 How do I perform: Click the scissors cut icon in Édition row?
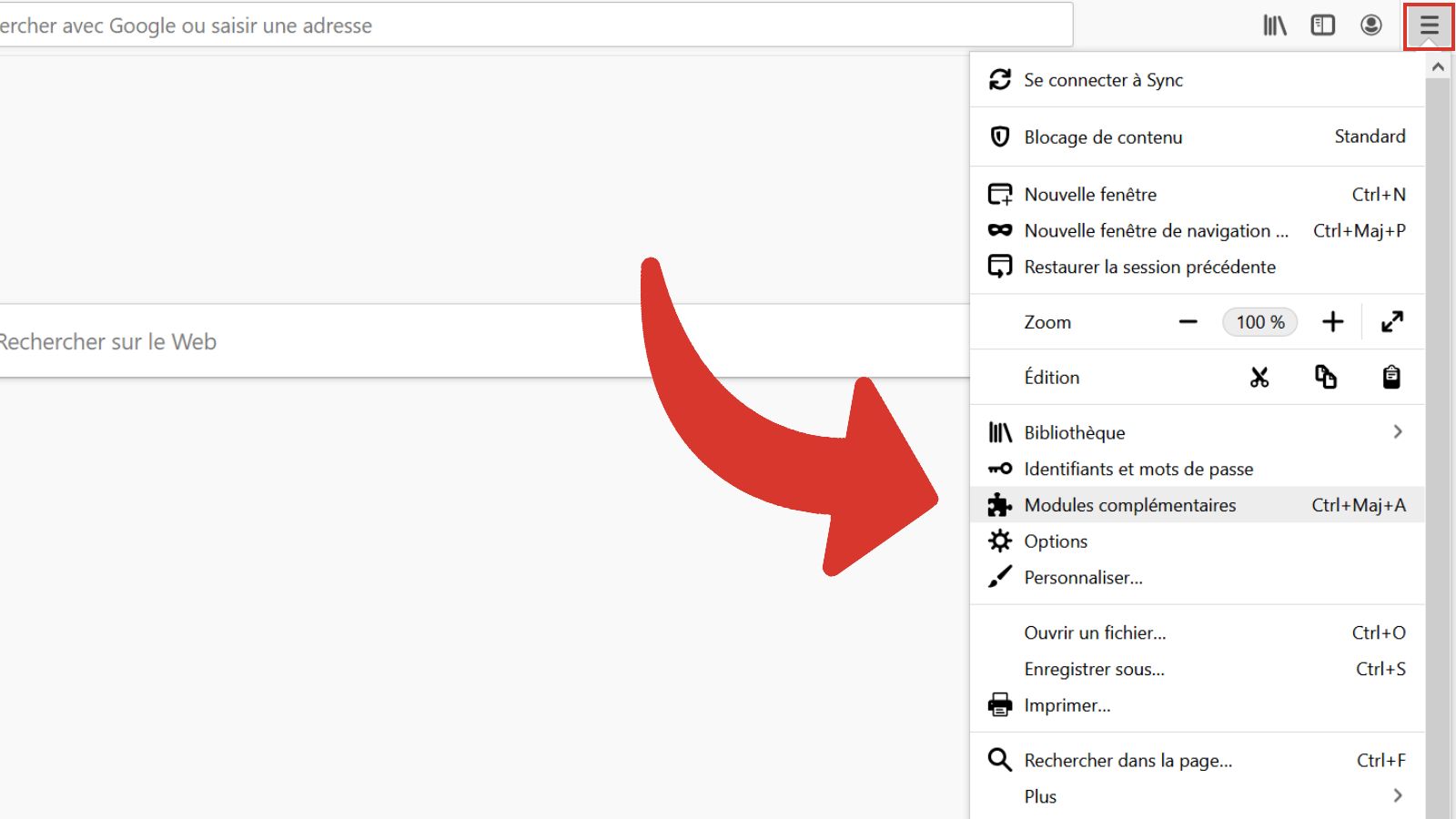[x=1259, y=377]
